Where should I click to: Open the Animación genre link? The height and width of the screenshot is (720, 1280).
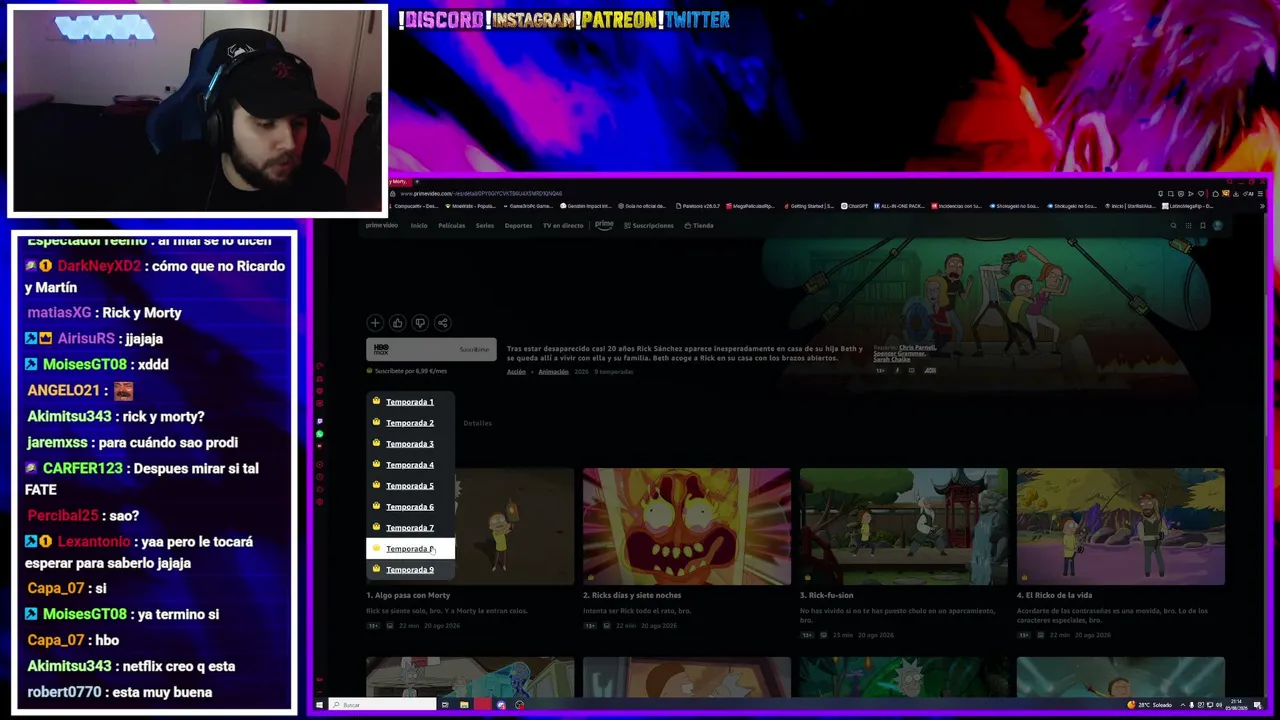[x=553, y=372]
